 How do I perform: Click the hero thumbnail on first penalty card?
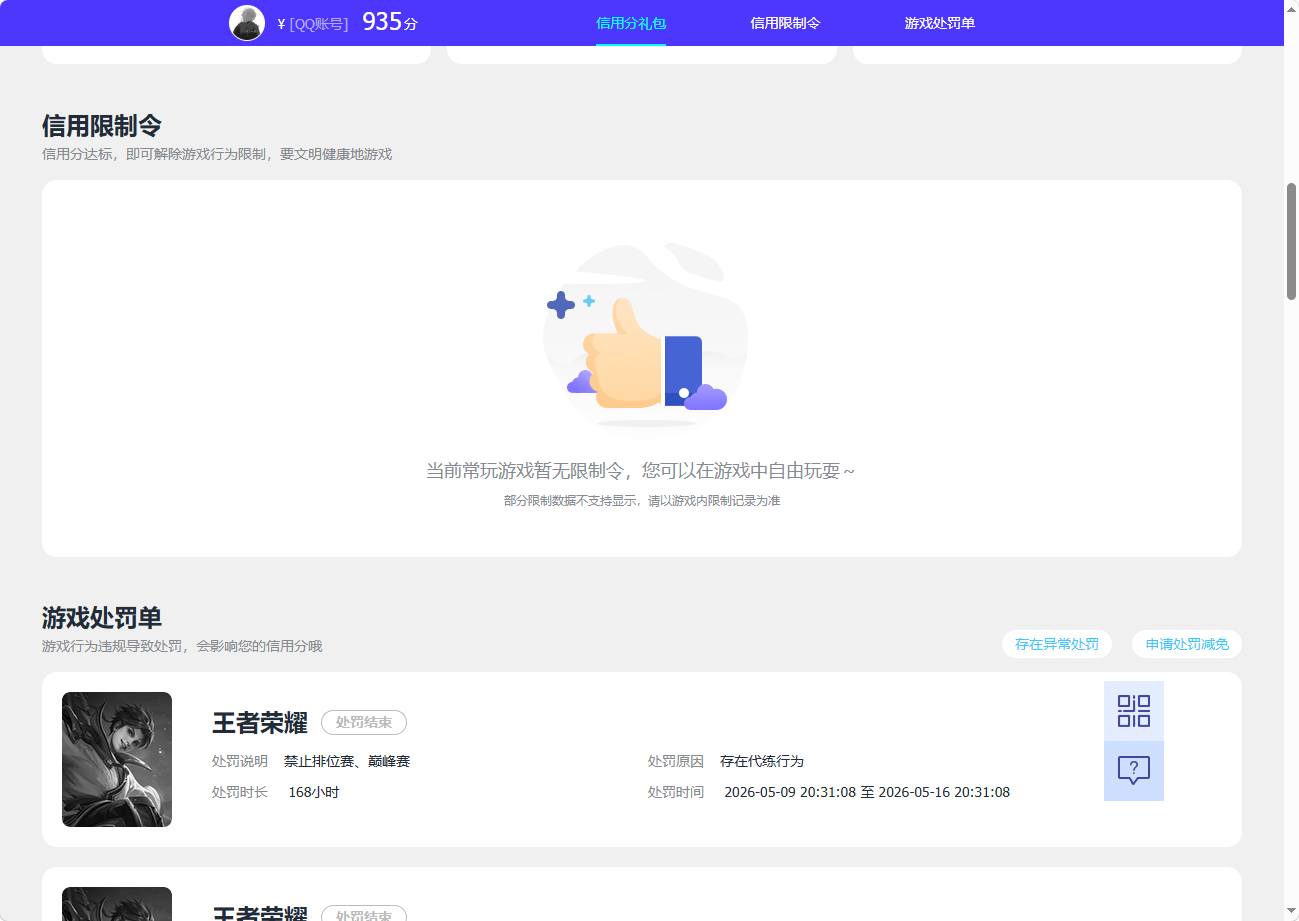coord(117,759)
